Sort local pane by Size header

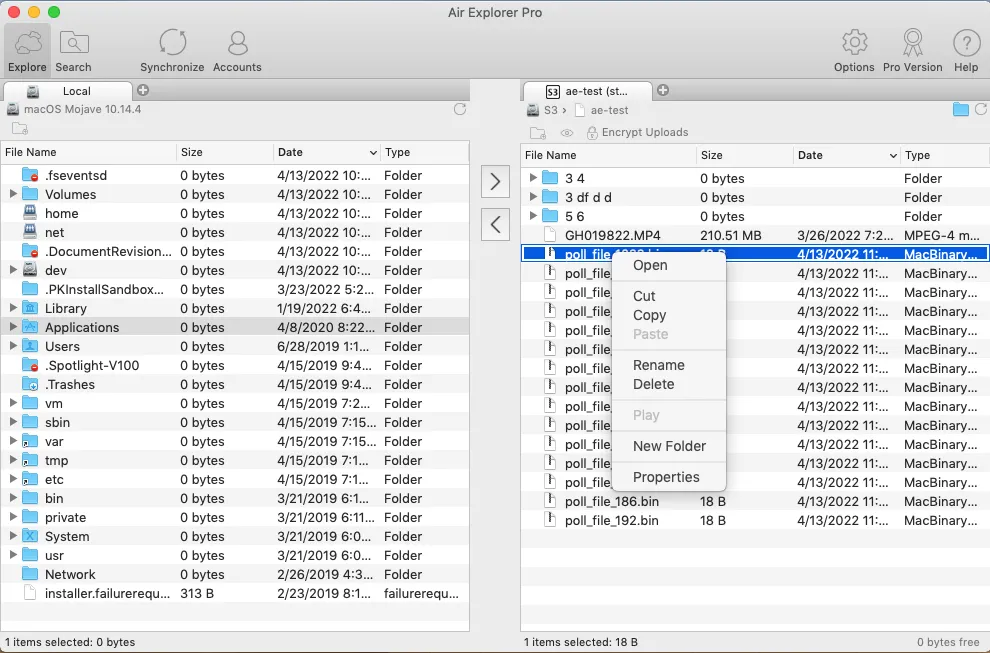[225, 152]
